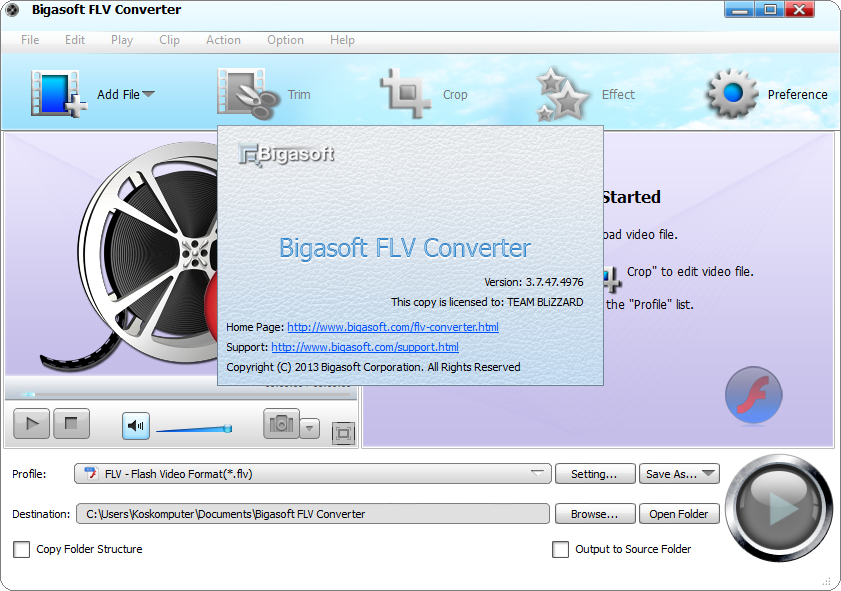Open the Clip menu
The image size is (841, 591).
[169, 40]
